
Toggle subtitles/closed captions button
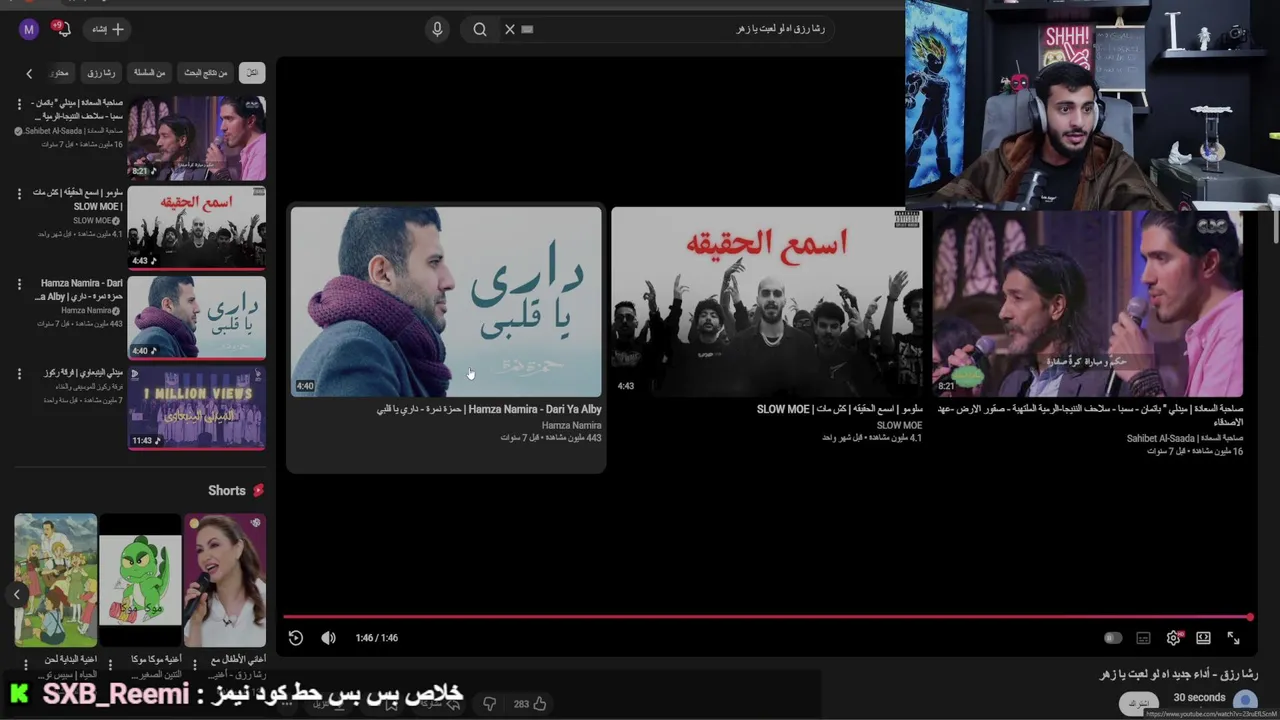point(1143,638)
